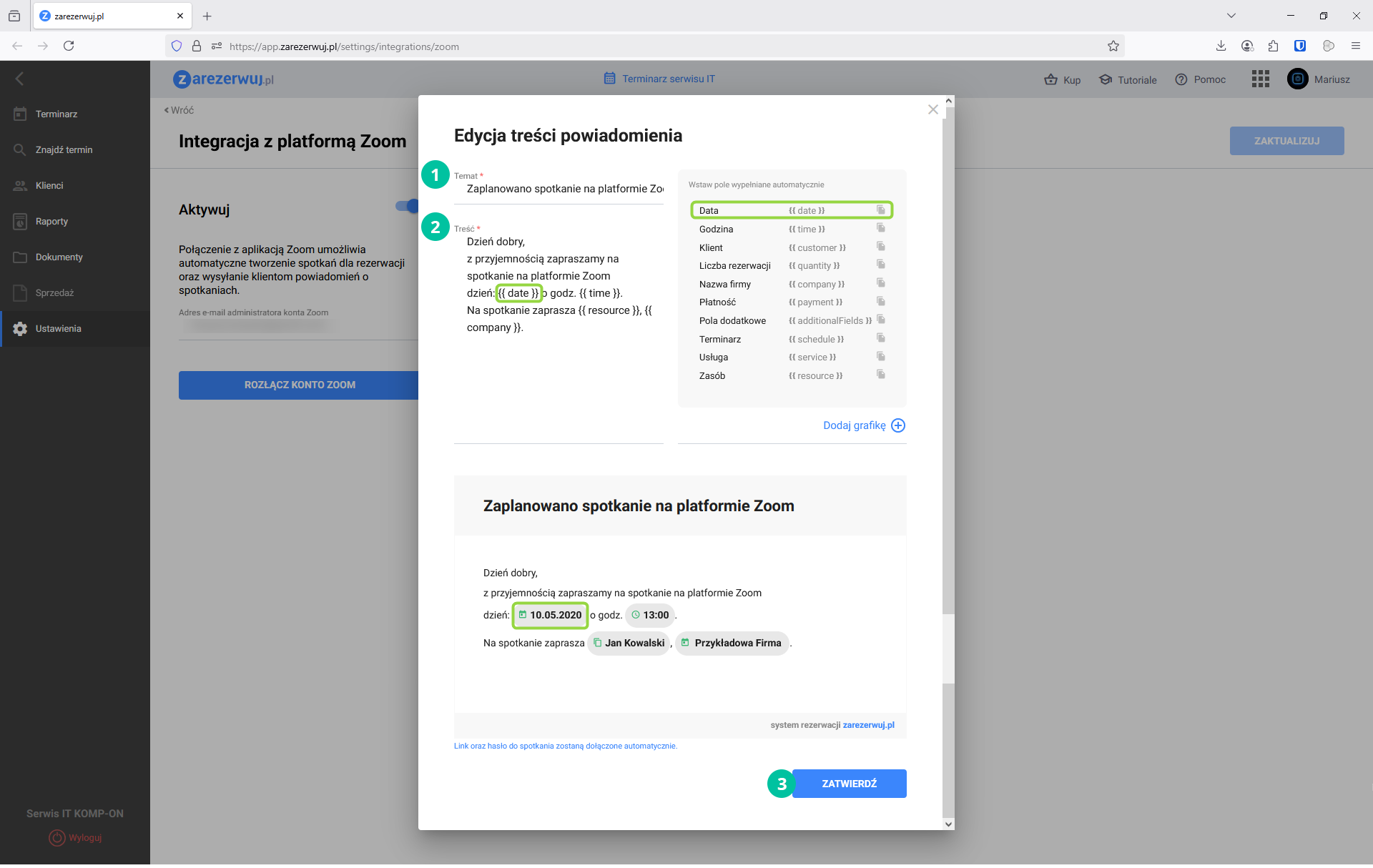Viewport: 1373px width, 868px height.
Task: Copy the Terminarz {{ schedule }} field
Action: pyautogui.click(x=881, y=338)
